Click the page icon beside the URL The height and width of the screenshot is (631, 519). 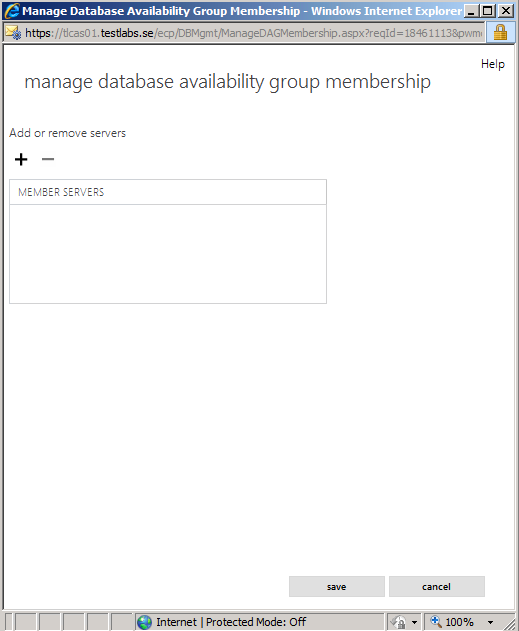point(13,32)
